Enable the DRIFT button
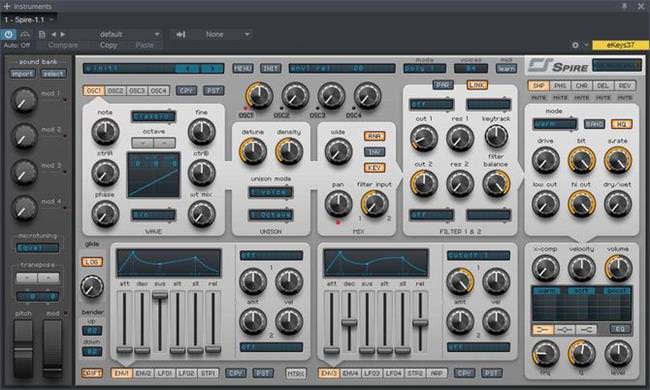Screen dimensions: 650x390 pyautogui.click(x=92, y=373)
